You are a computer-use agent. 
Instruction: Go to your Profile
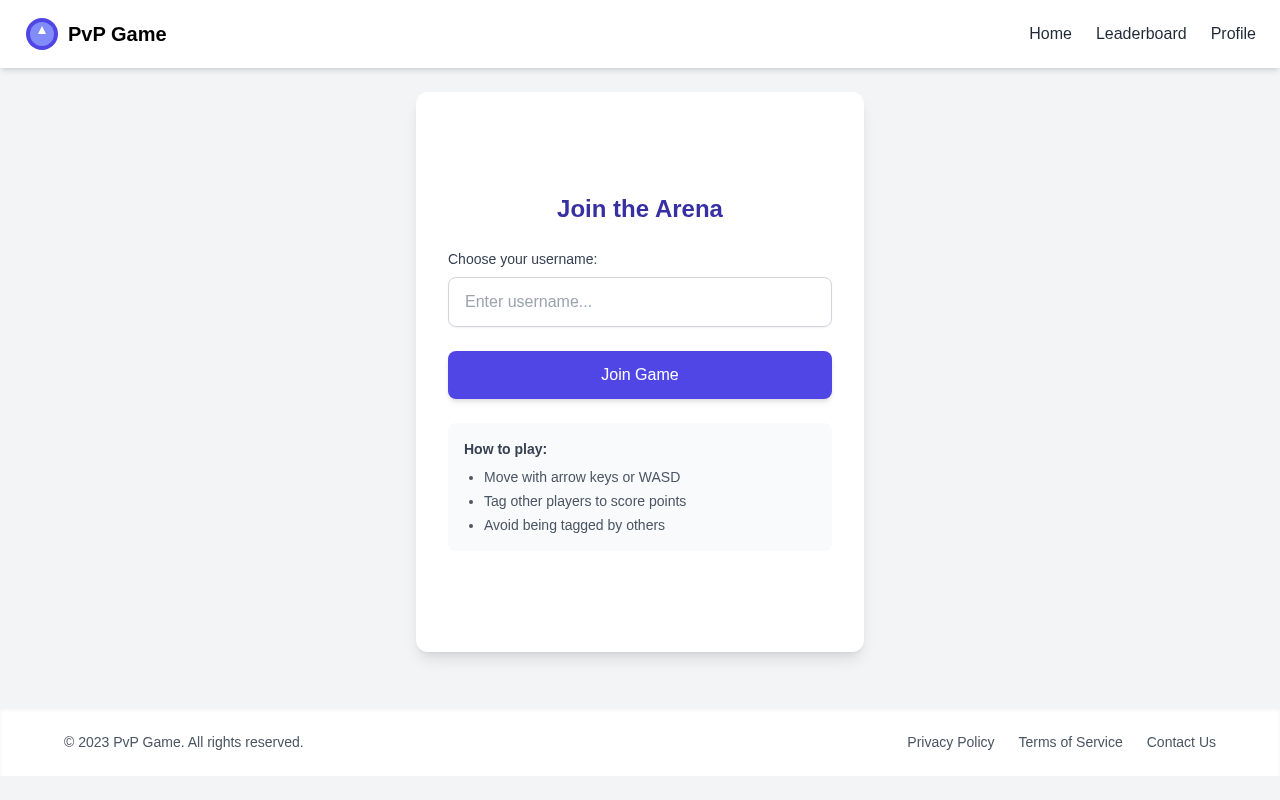[x=1233, y=33]
